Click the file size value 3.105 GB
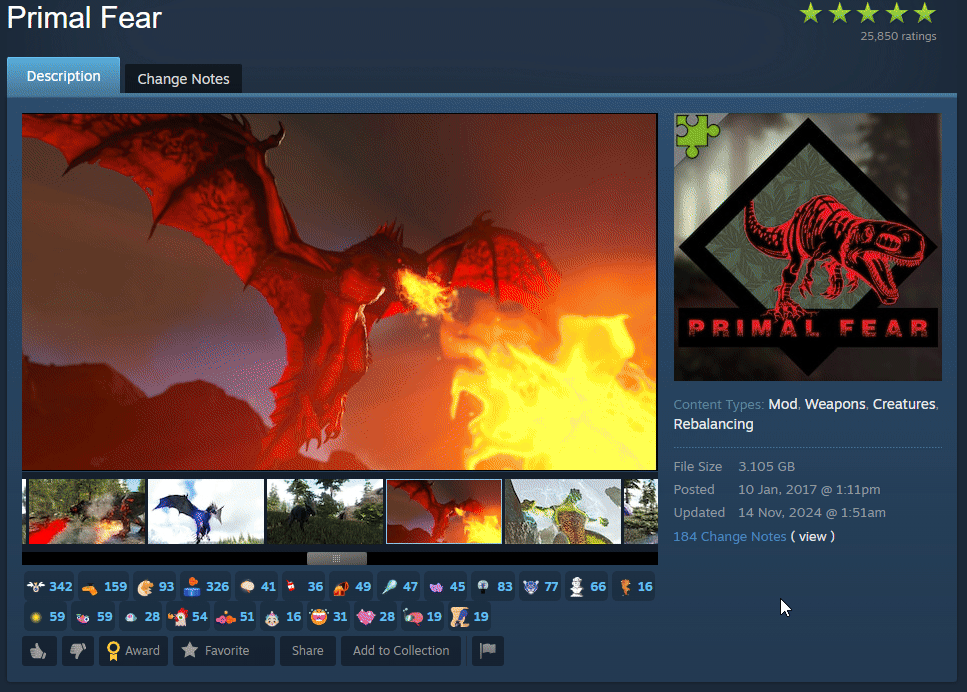967x692 pixels. tap(767, 467)
